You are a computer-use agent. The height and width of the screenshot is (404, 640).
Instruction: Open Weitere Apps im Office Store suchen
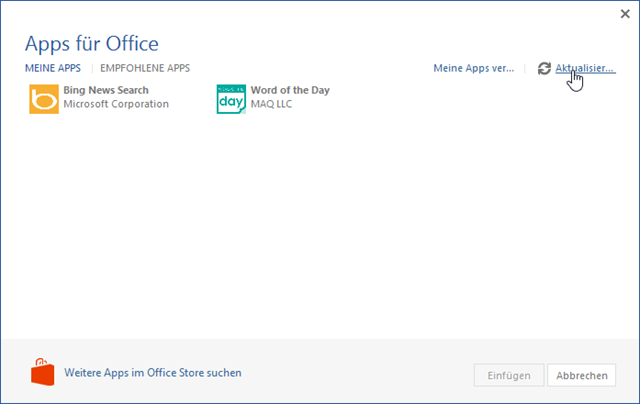coord(153,373)
